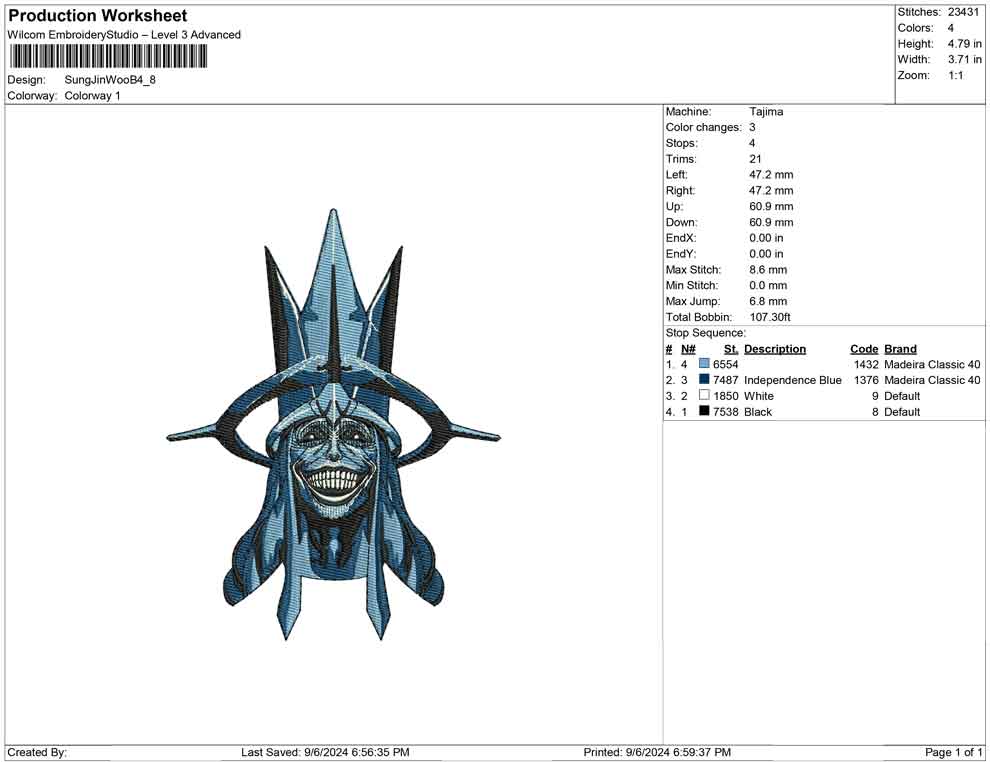This screenshot has height=762, width=990.
Task: Click 'Madeira Classic 40' in row 1
Action: (932, 364)
